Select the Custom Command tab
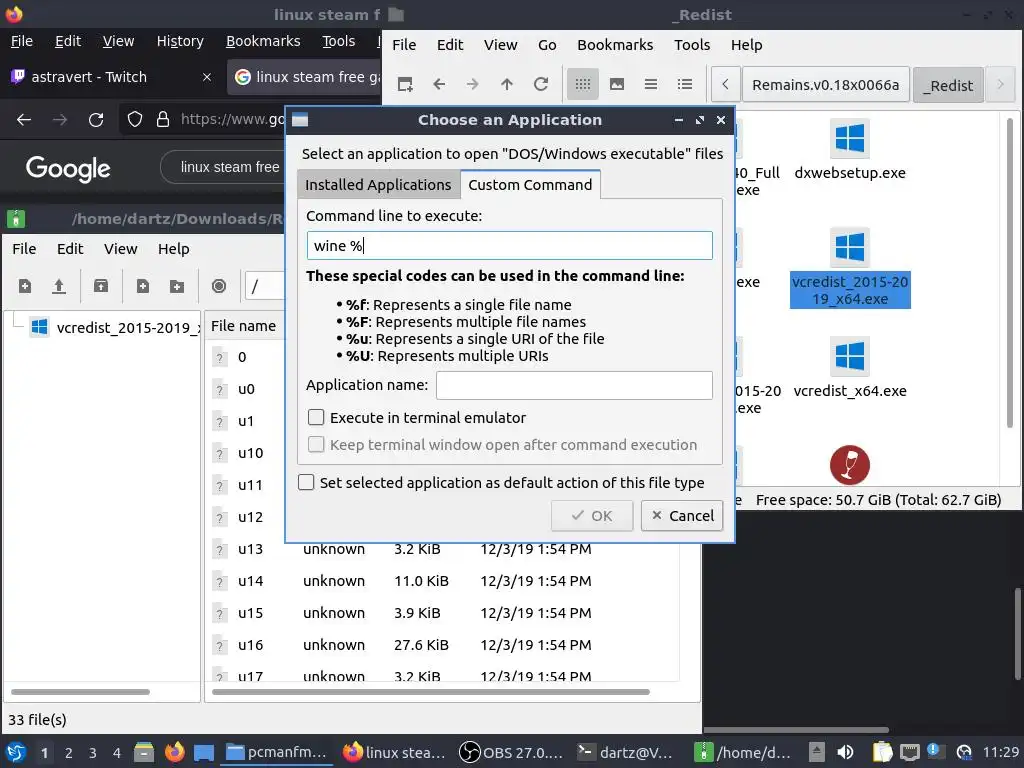The height and width of the screenshot is (768, 1024). pos(530,185)
